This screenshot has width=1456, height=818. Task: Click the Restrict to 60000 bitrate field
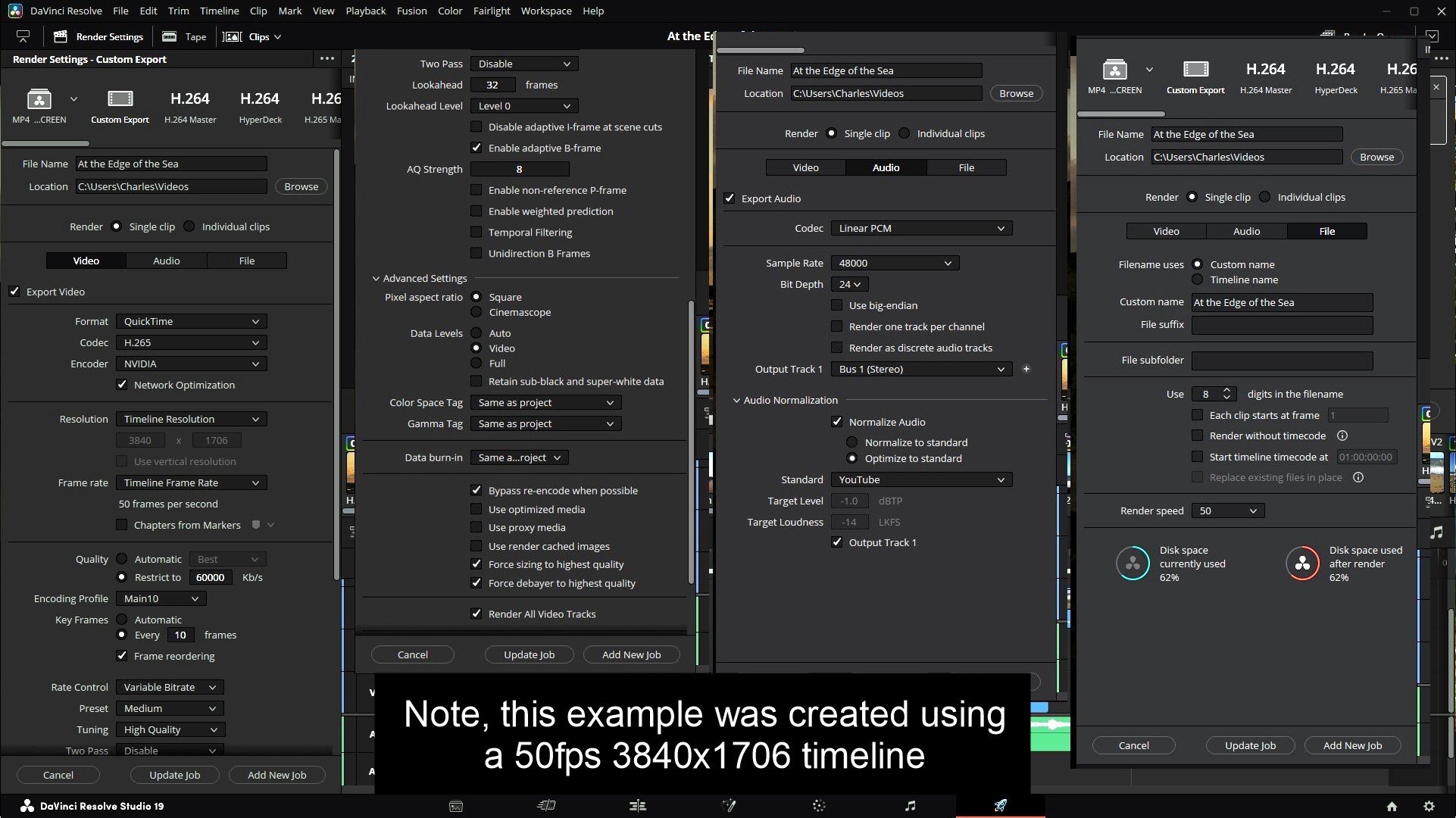[x=211, y=577]
